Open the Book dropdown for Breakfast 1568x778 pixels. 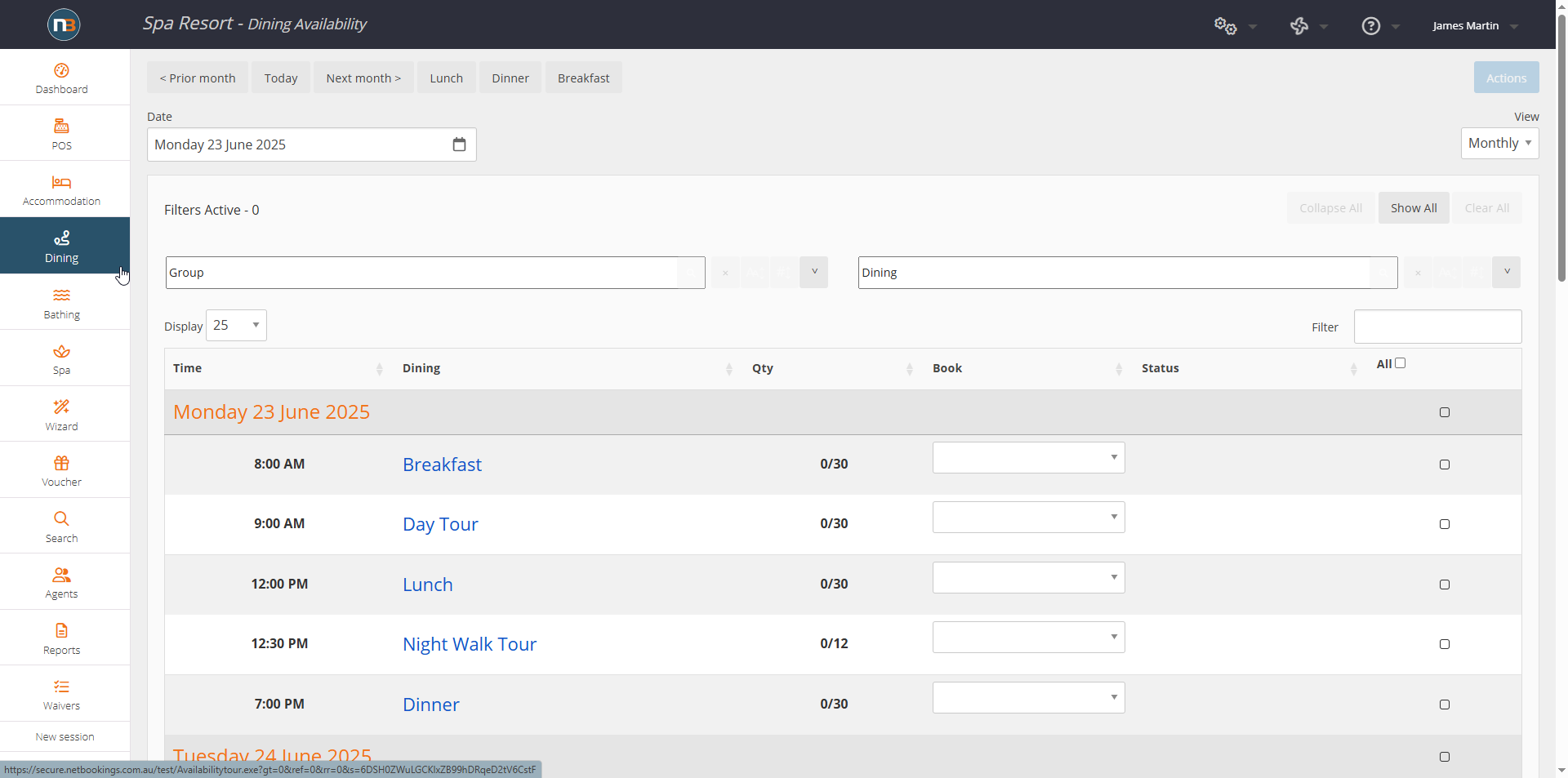(x=1028, y=457)
